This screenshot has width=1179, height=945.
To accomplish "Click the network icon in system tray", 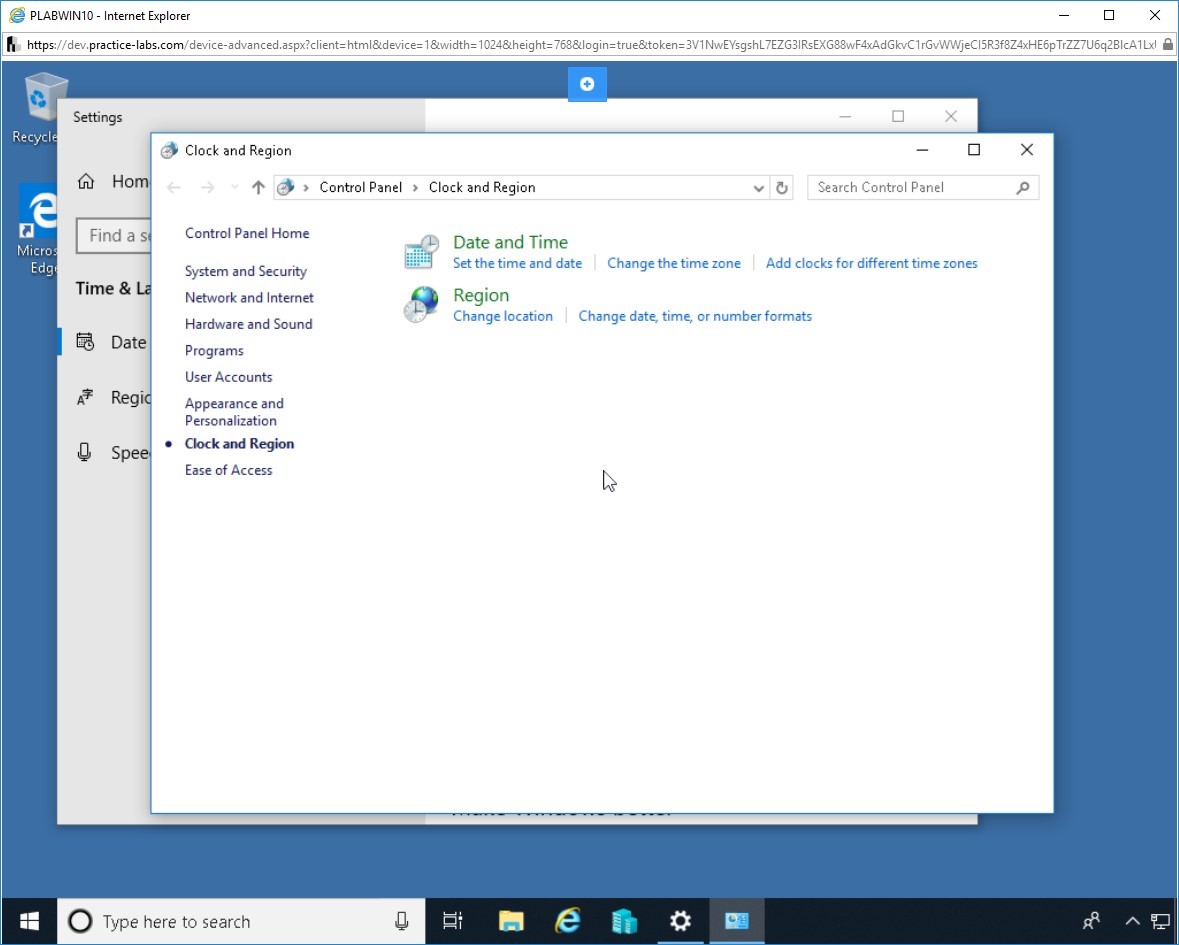I will (x=1160, y=921).
